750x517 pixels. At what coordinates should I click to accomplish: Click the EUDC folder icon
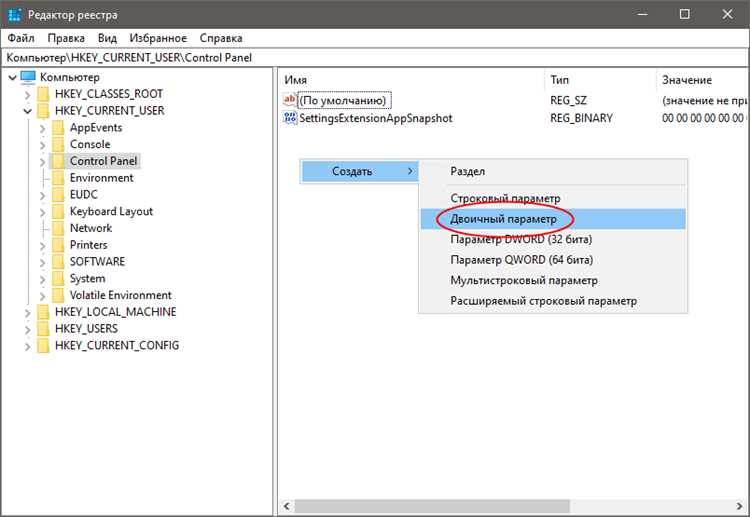58,195
